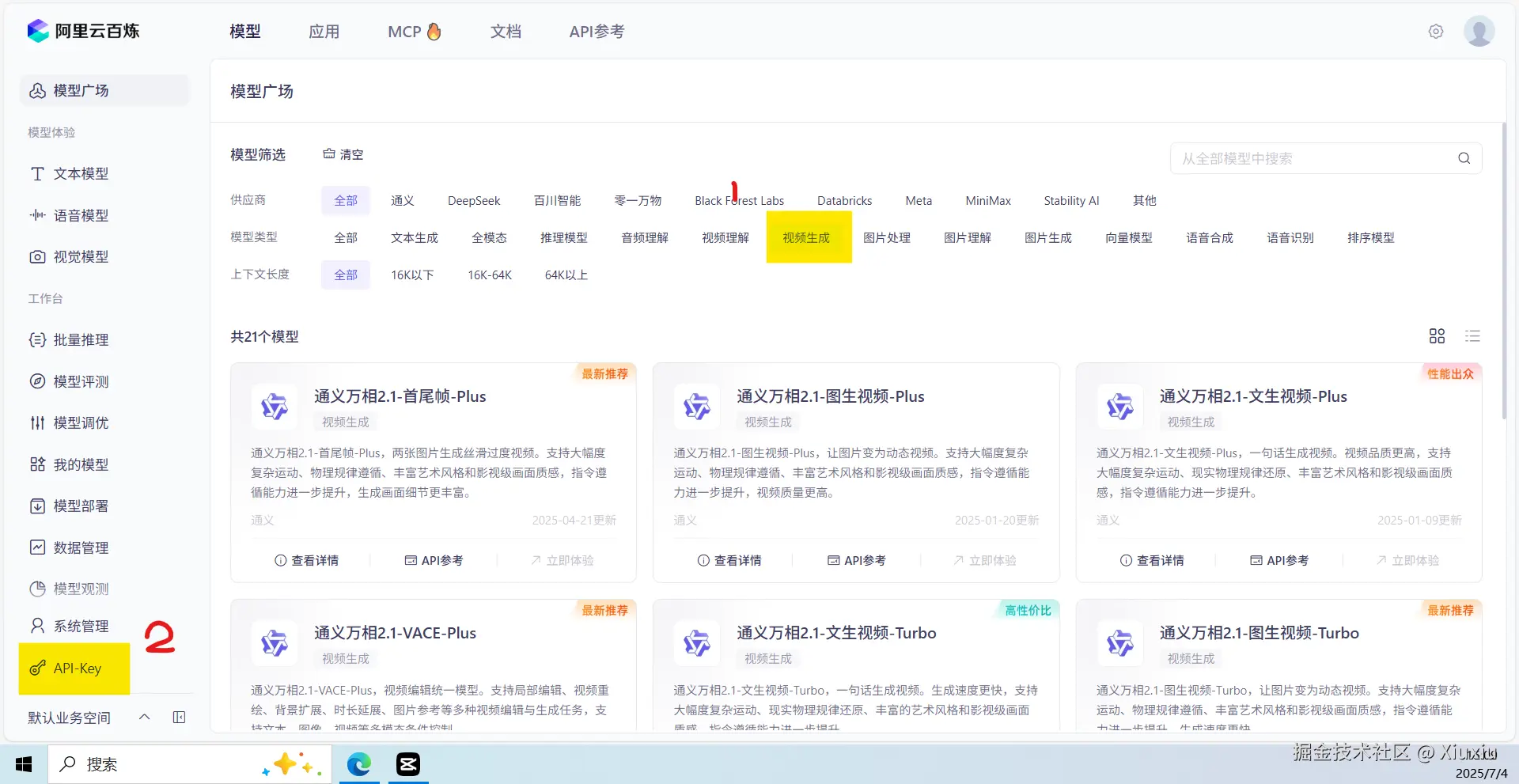The height and width of the screenshot is (784, 1519).
Task: Select 通义 supplier filter
Action: coord(403,201)
